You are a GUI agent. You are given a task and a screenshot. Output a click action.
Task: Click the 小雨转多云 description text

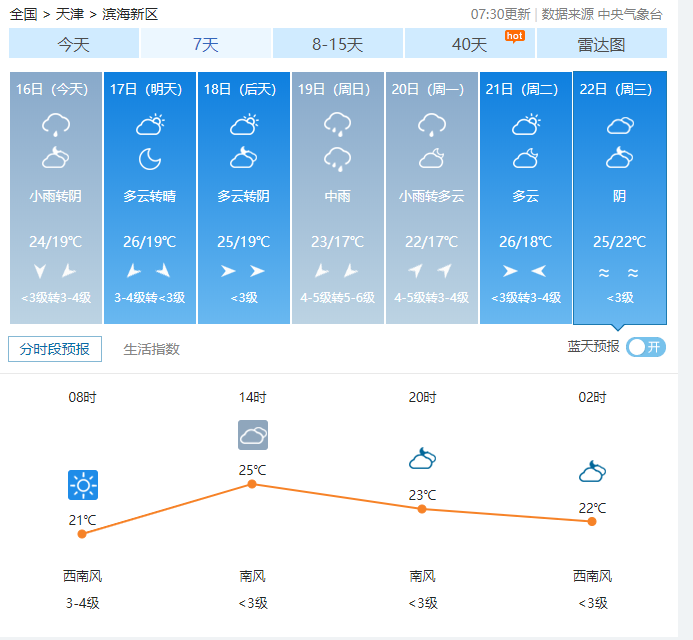click(432, 196)
